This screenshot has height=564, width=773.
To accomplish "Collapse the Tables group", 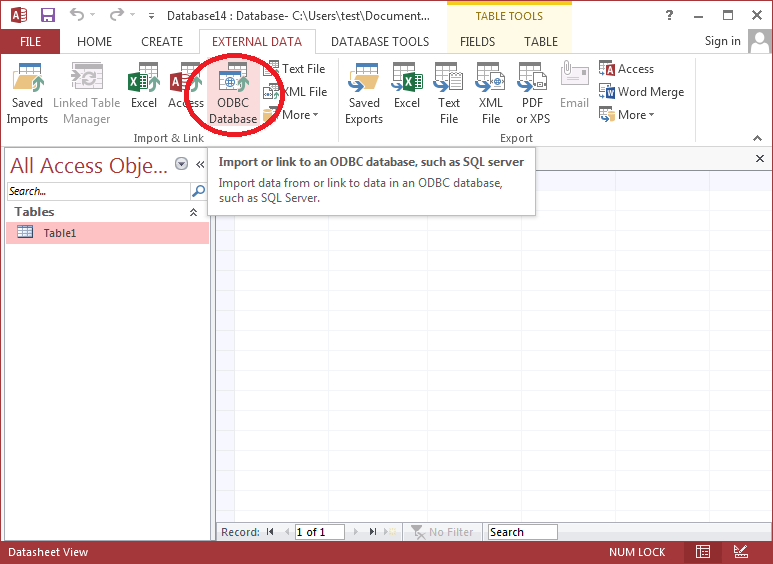I will click(193, 212).
